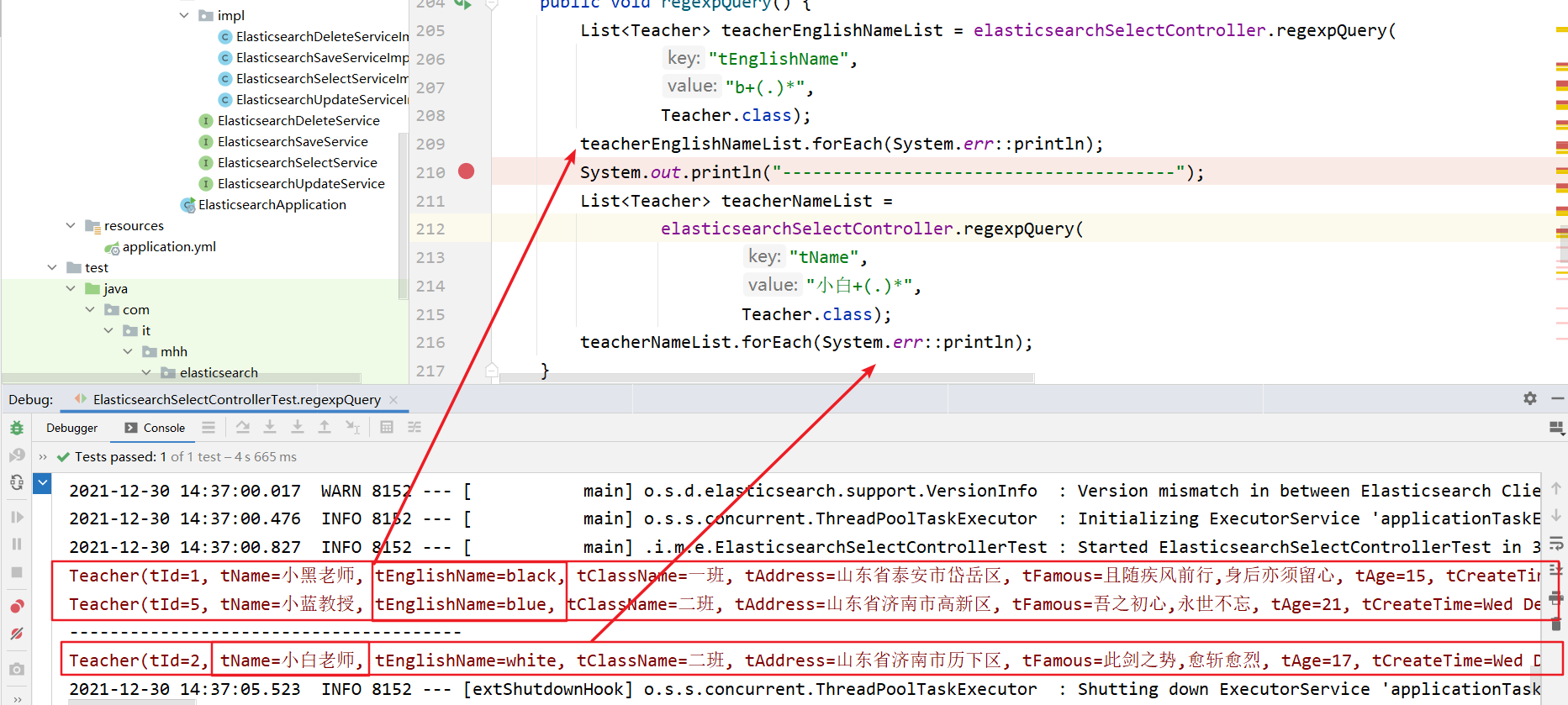1568x705 pixels.
Task: Click camera Get Thread Dump icon
Action: point(17,670)
